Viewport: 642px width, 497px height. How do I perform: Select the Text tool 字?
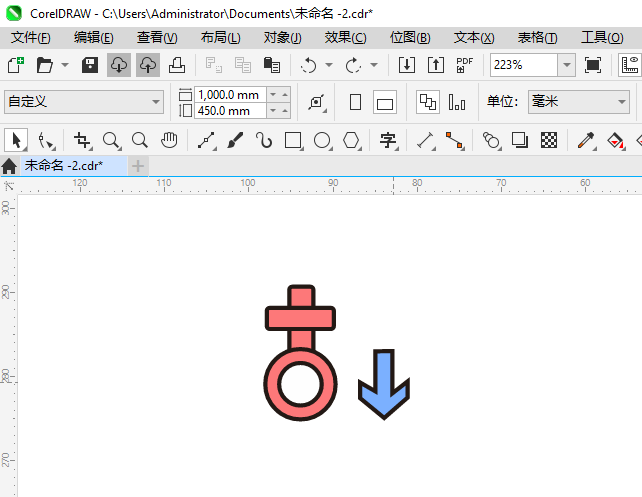tap(388, 140)
